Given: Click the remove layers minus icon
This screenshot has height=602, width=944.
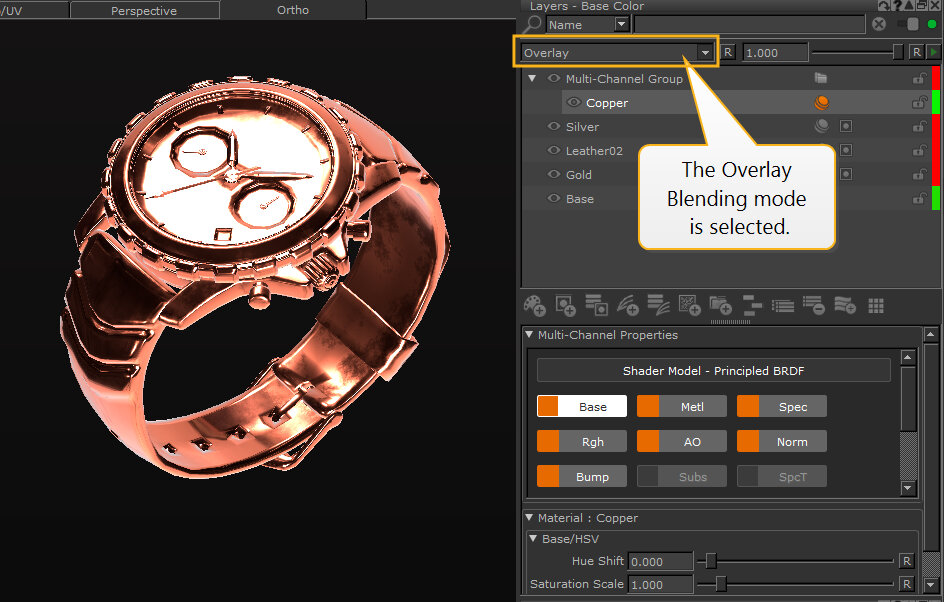Looking at the screenshot, I should point(813,306).
